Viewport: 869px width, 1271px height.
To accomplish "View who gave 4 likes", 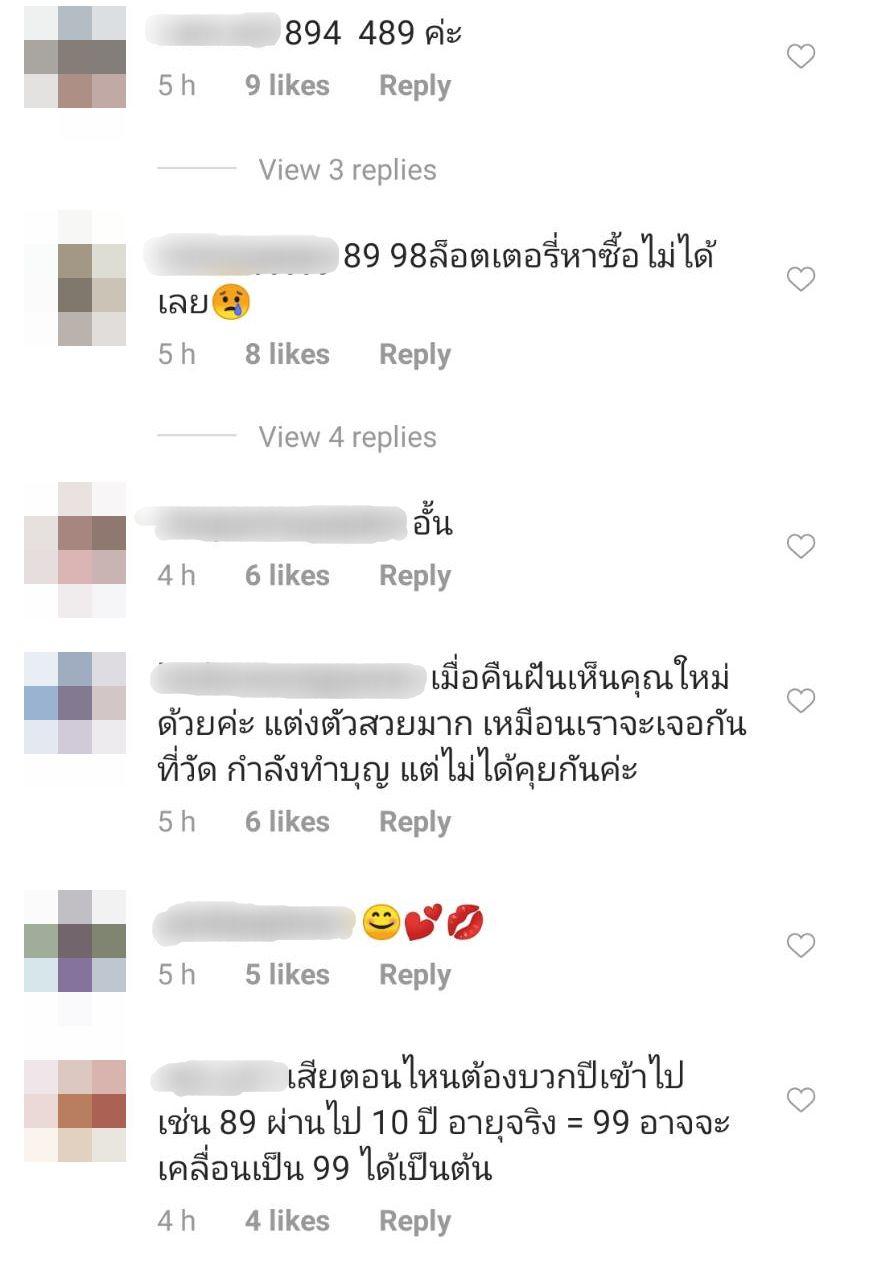I will click(287, 1221).
